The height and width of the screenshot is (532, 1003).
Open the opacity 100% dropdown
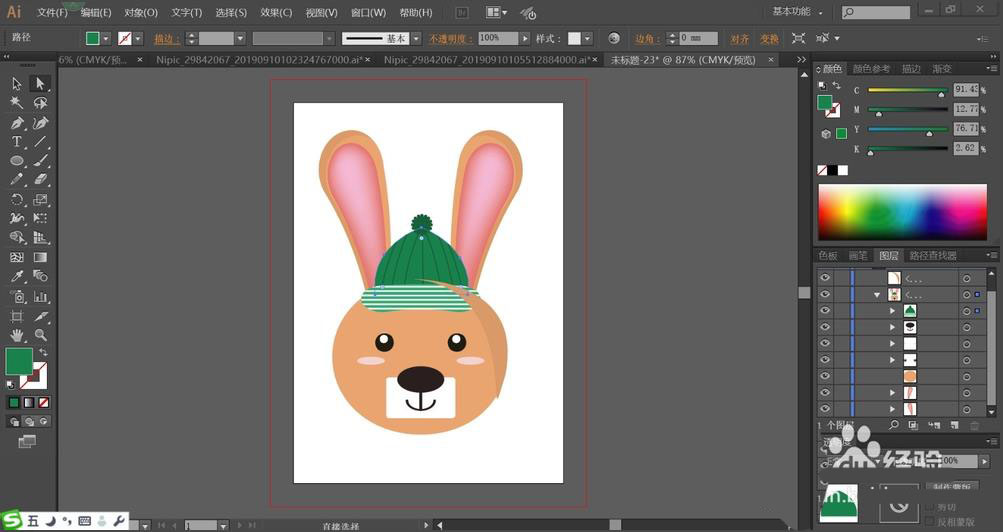[x=526, y=38]
